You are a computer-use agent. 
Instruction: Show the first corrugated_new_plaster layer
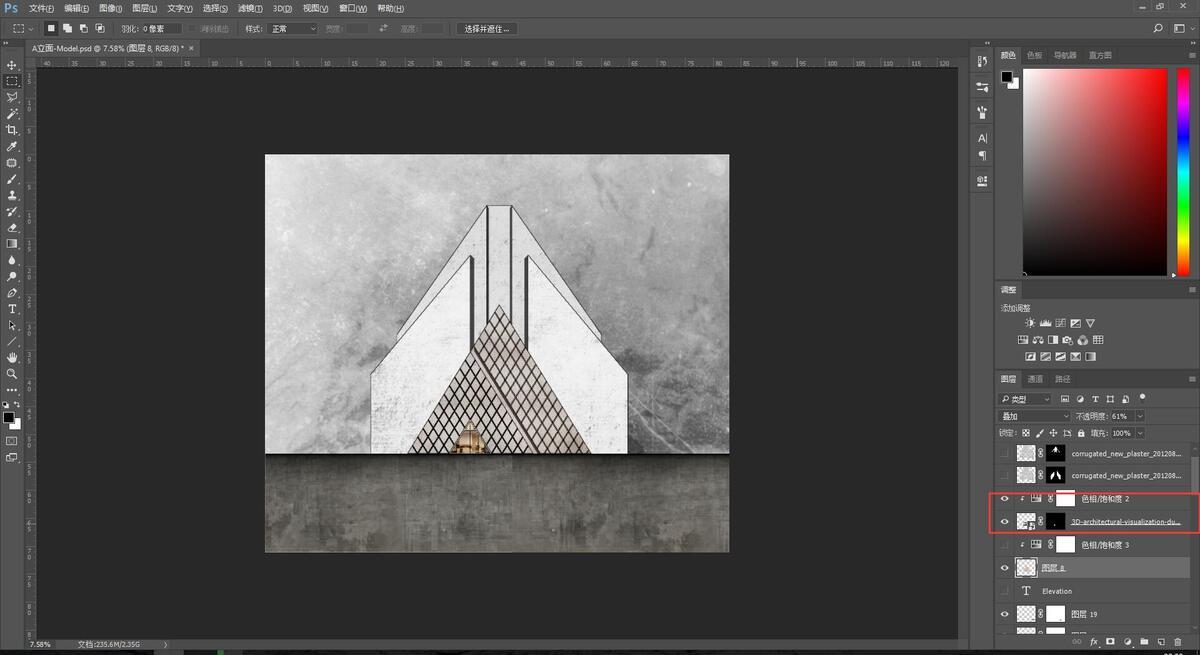(1005, 452)
